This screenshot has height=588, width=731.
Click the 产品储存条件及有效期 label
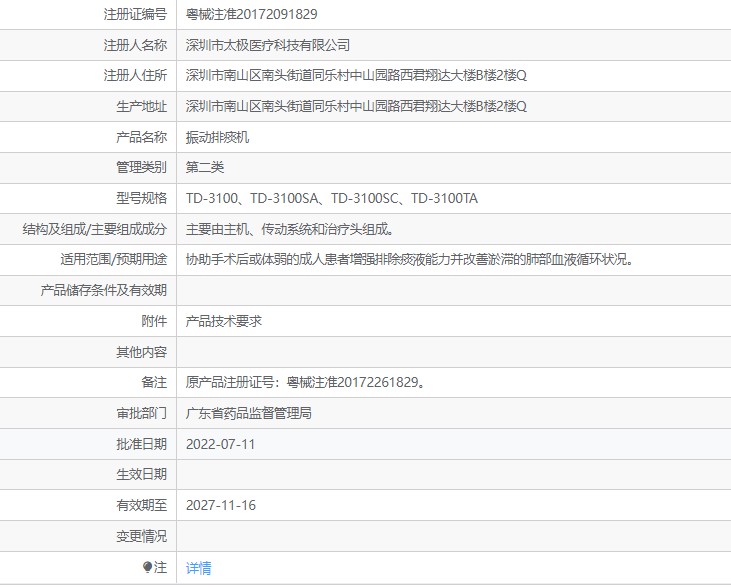103,291
